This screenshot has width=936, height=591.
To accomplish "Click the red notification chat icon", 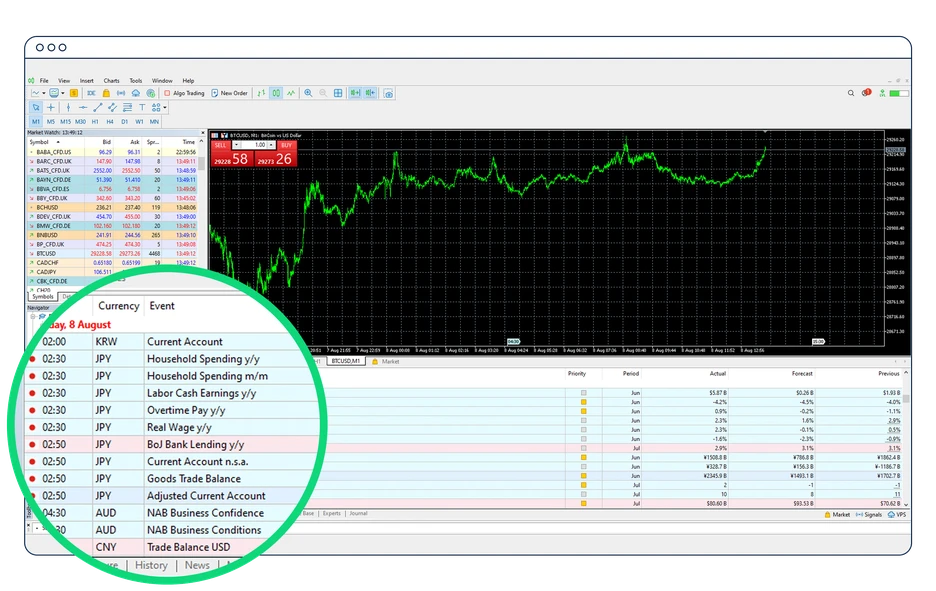I will [866, 93].
